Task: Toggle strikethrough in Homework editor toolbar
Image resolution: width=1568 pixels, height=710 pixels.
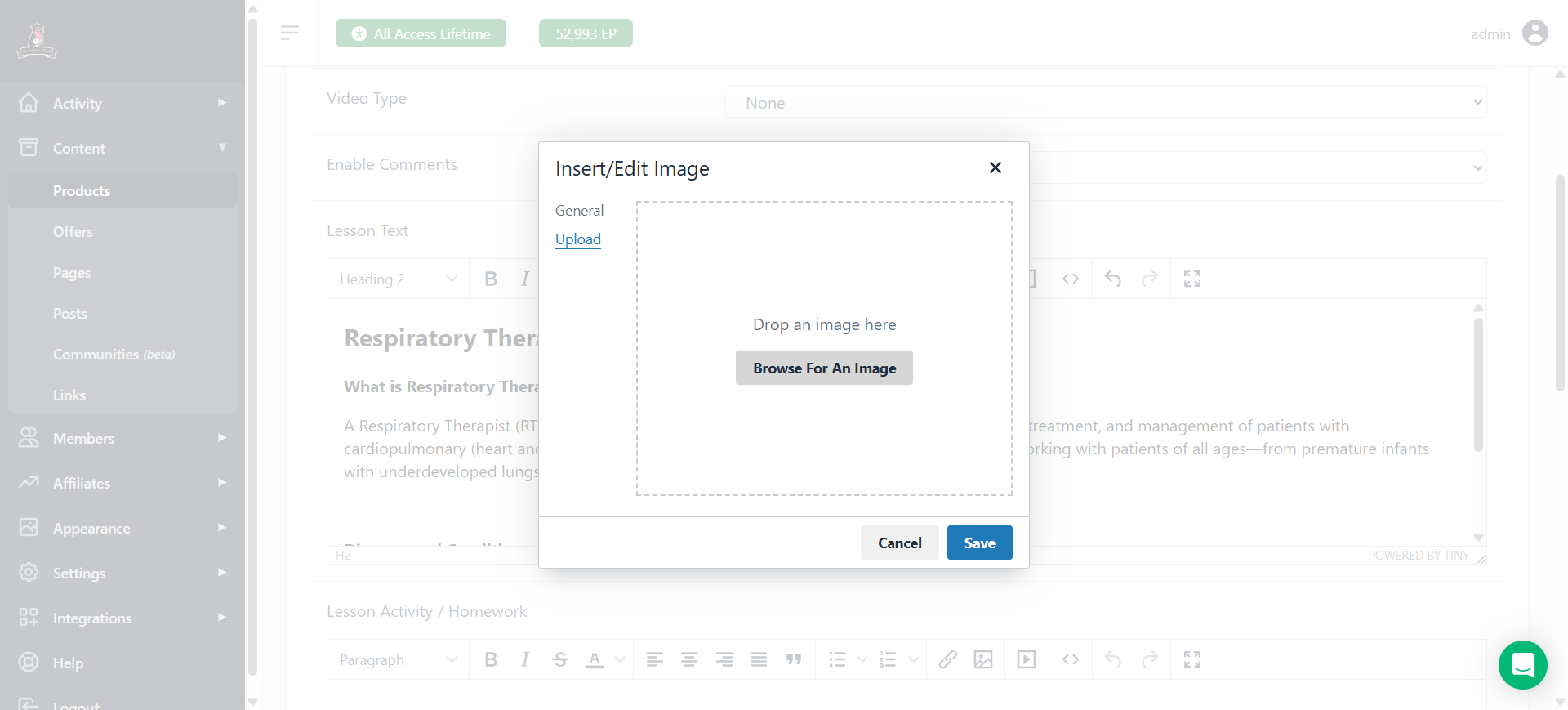Action: click(559, 659)
